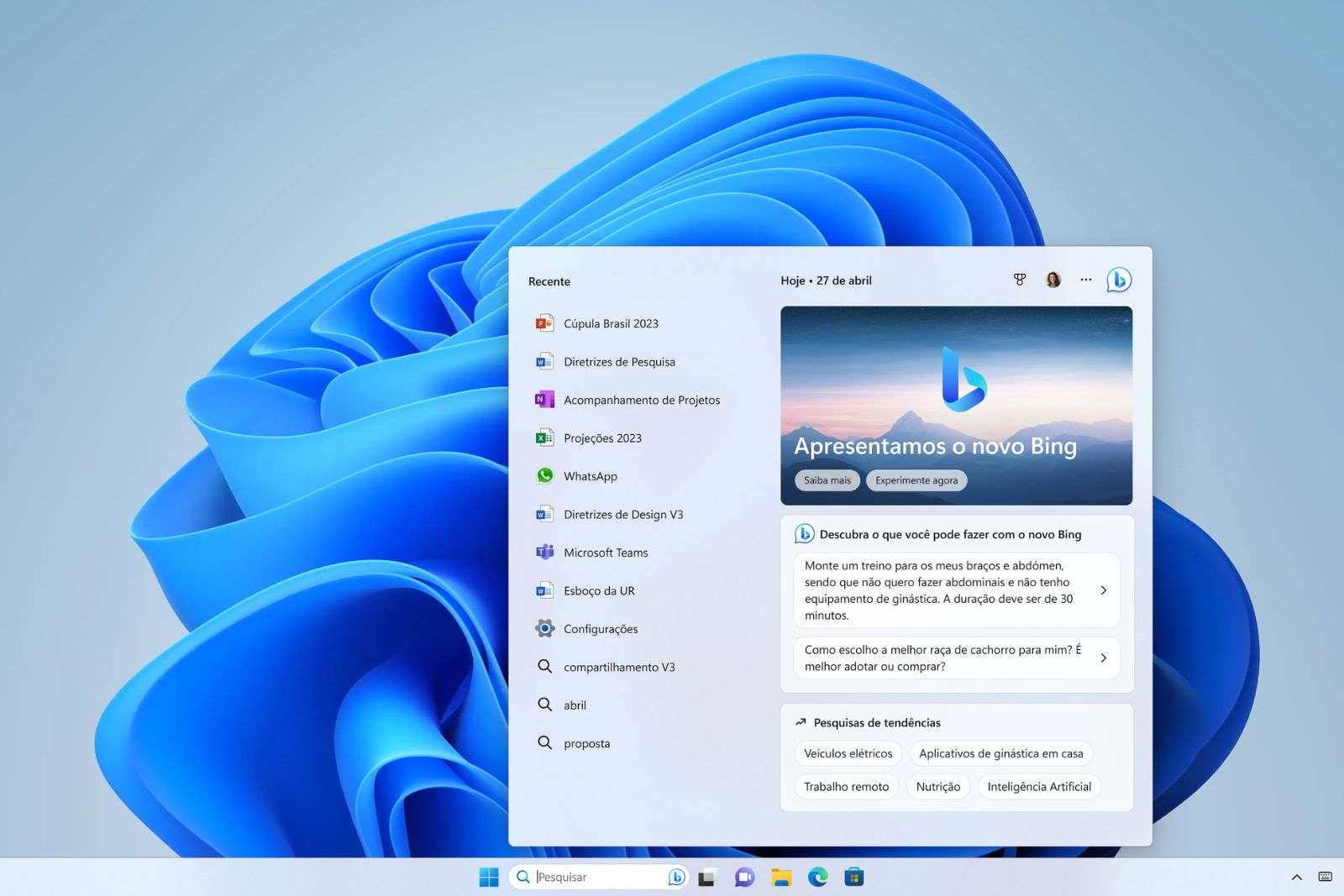Open the Projeções 2023 Excel spreadsheet

click(x=603, y=438)
